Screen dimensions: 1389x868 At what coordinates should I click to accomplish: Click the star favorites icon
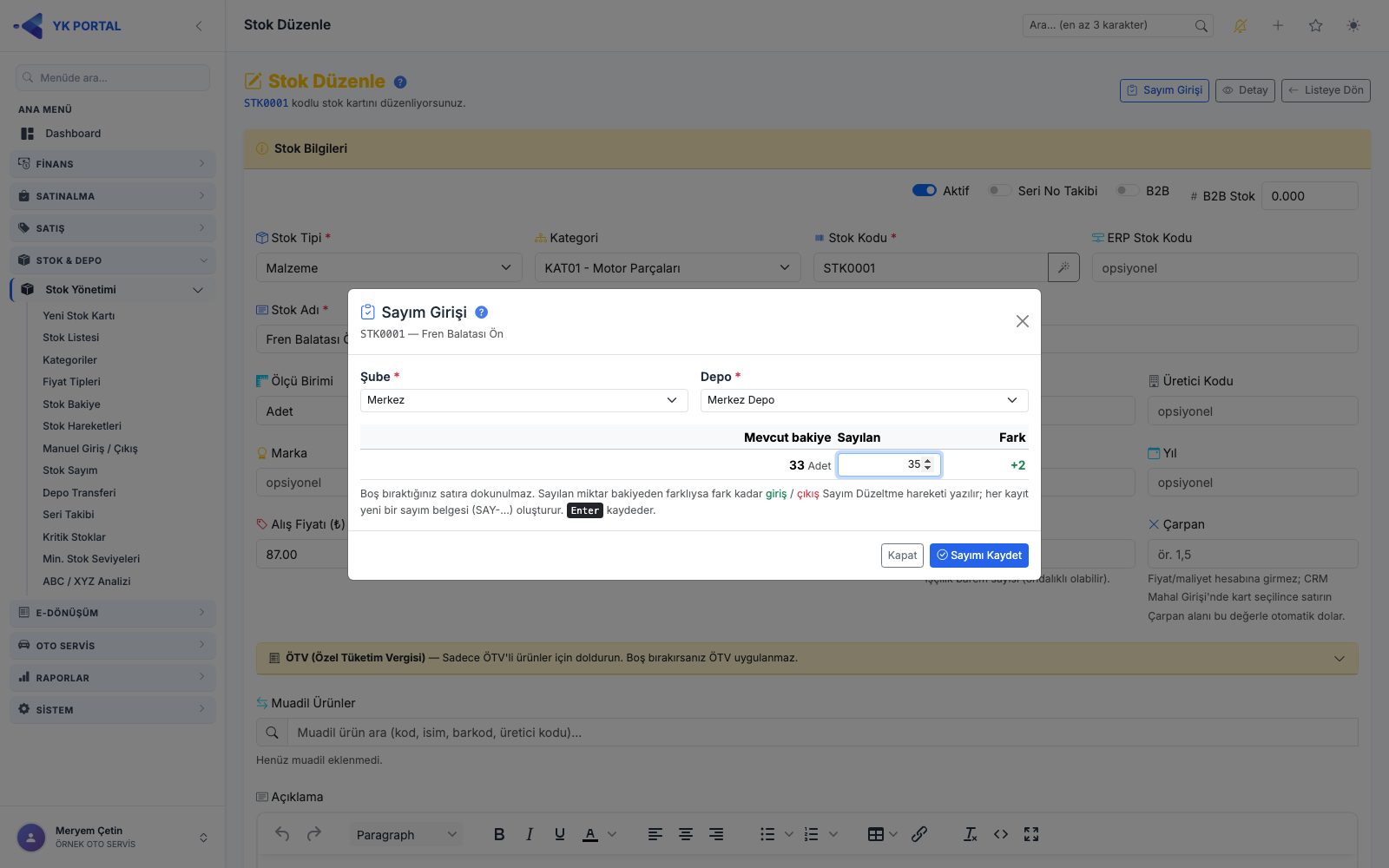1316,26
